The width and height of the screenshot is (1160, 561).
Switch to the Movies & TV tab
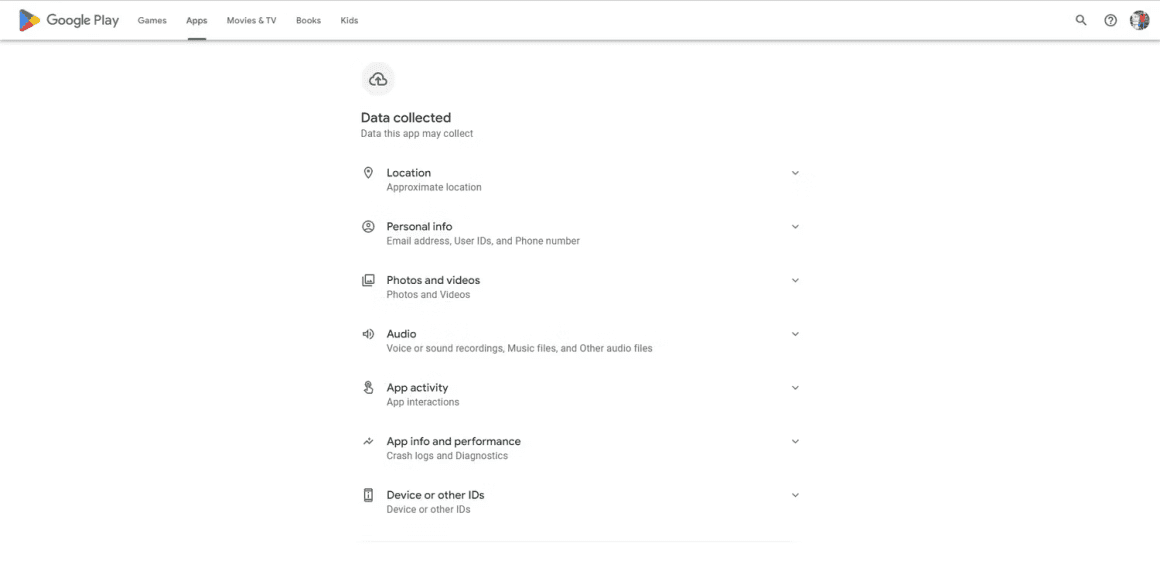(x=252, y=21)
